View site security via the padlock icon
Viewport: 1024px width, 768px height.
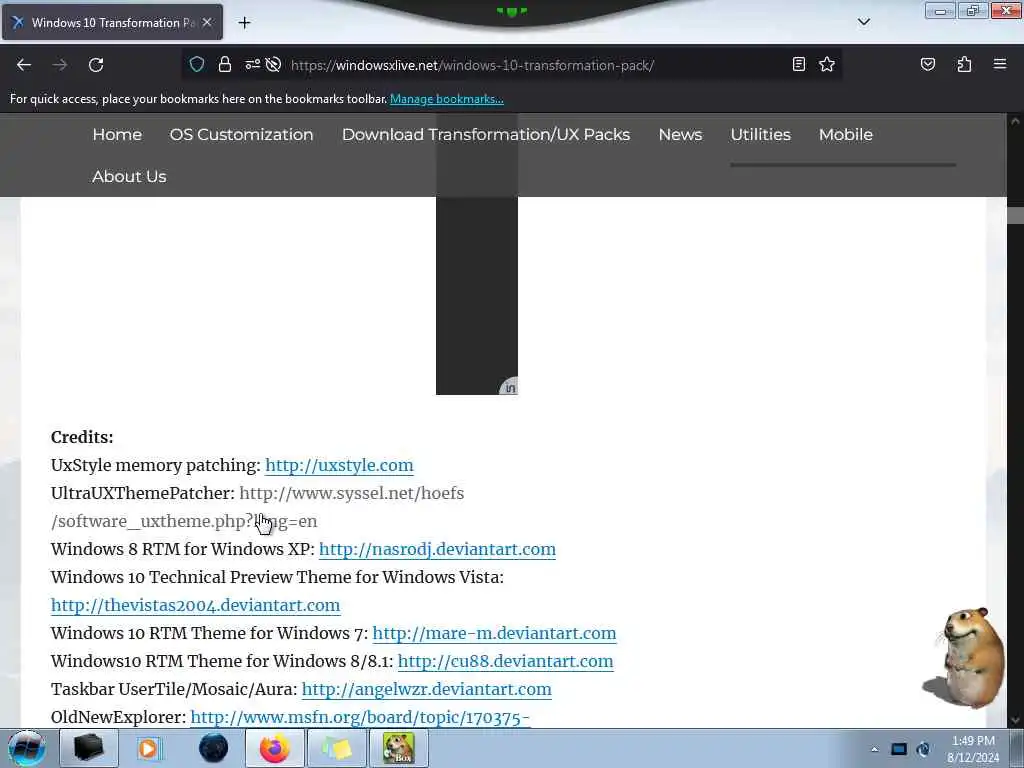pyautogui.click(x=225, y=64)
